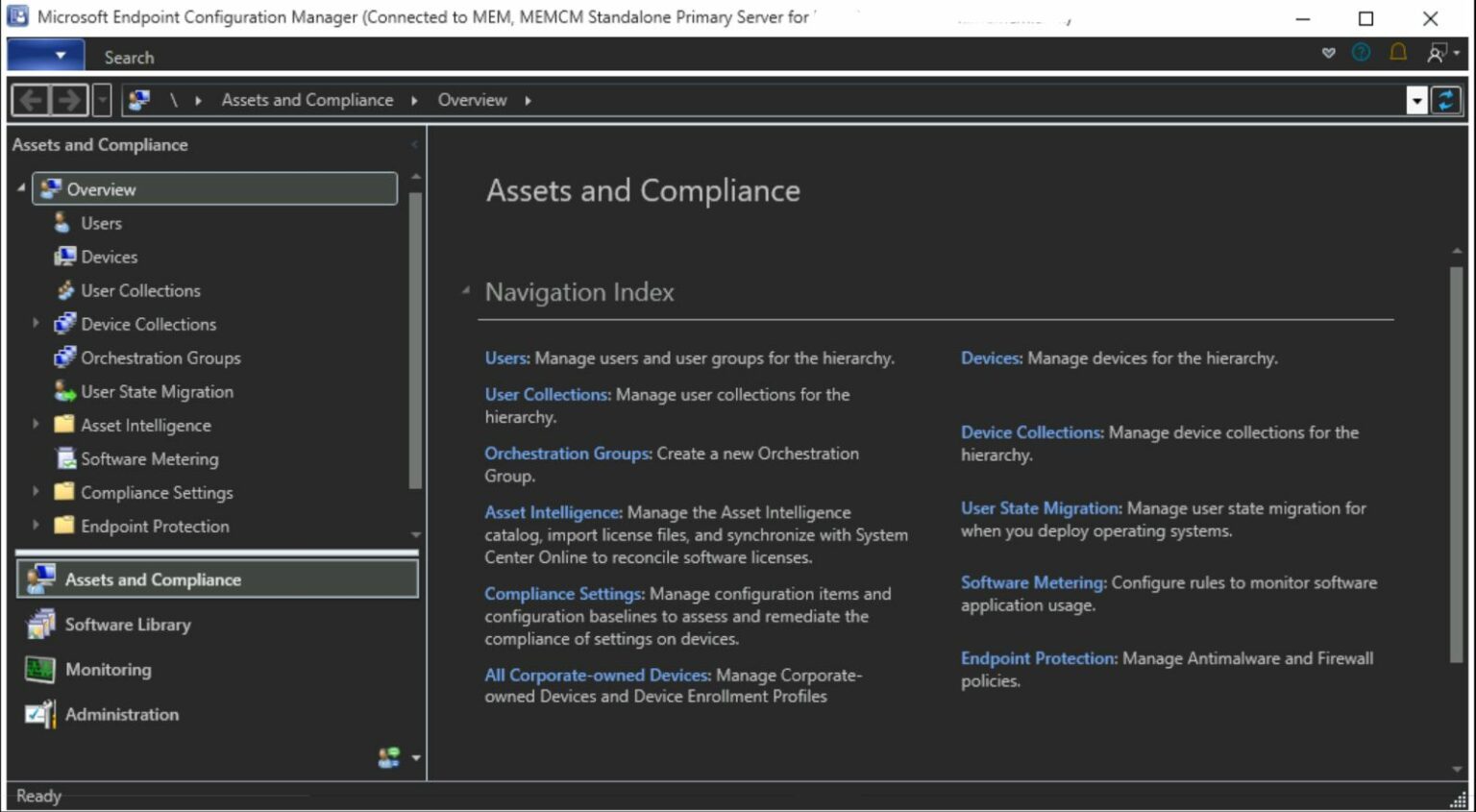The image size is (1476, 812).
Task: Open the workspace overflow dropdown arrow
Action: pyautogui.click(x=416, y=758)
